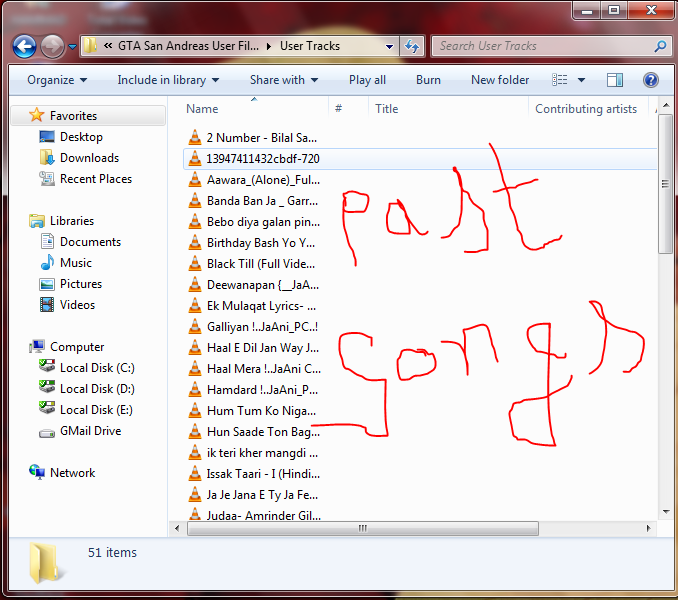The height and width of the screenshot is (600, 678).
Task: Click VLC icon of 2 Number - Bilal Sa... file
Action: coord(195,137)
